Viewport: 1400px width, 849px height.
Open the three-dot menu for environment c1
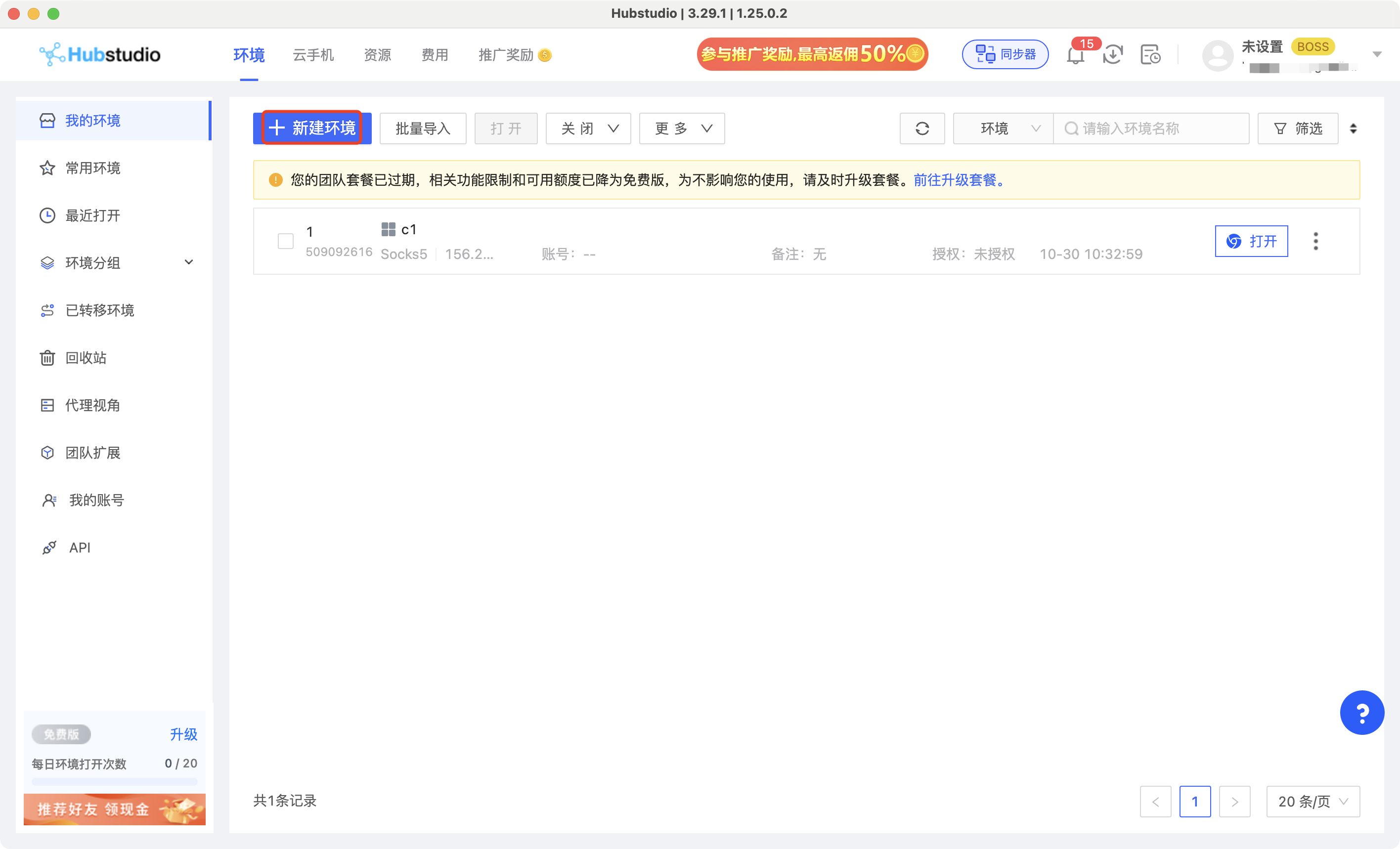(1316, 241)
